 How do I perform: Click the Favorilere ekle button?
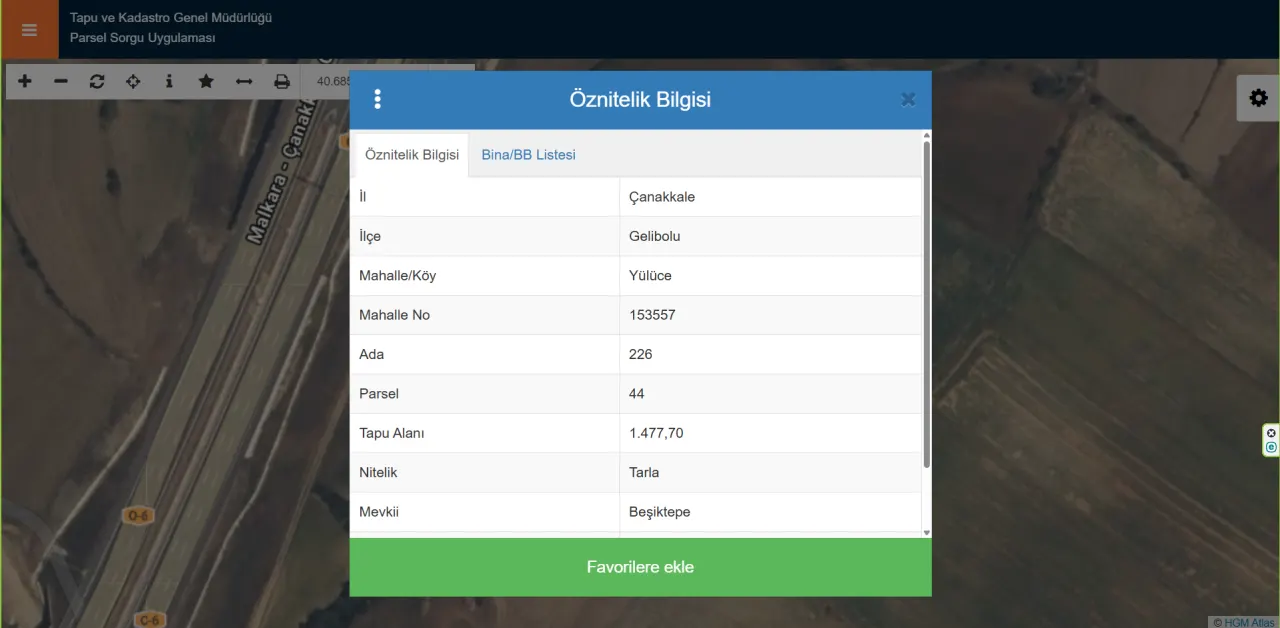[x=640, y=567]
